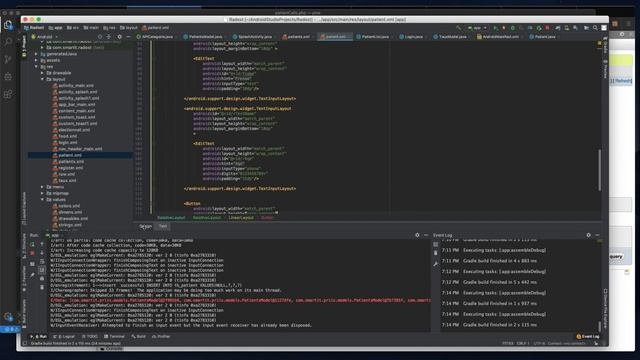Expand the drawable folder
The image size is (640, 360).
pos(42,73)
